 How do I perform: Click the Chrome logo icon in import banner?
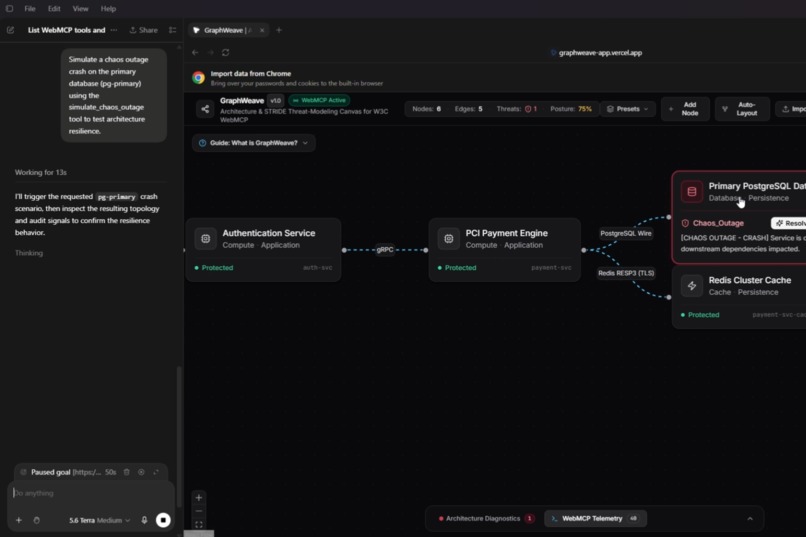tap(198, 78)
